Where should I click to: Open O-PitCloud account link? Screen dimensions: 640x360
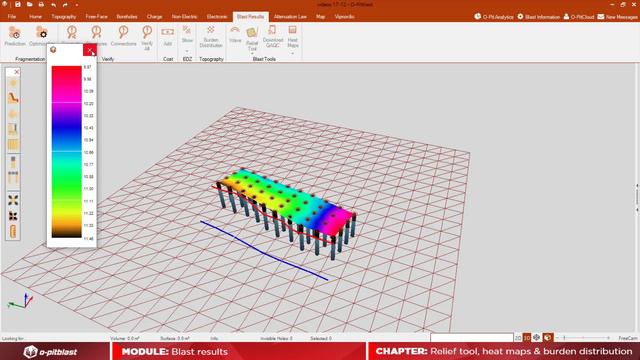(x=578, y=17)
